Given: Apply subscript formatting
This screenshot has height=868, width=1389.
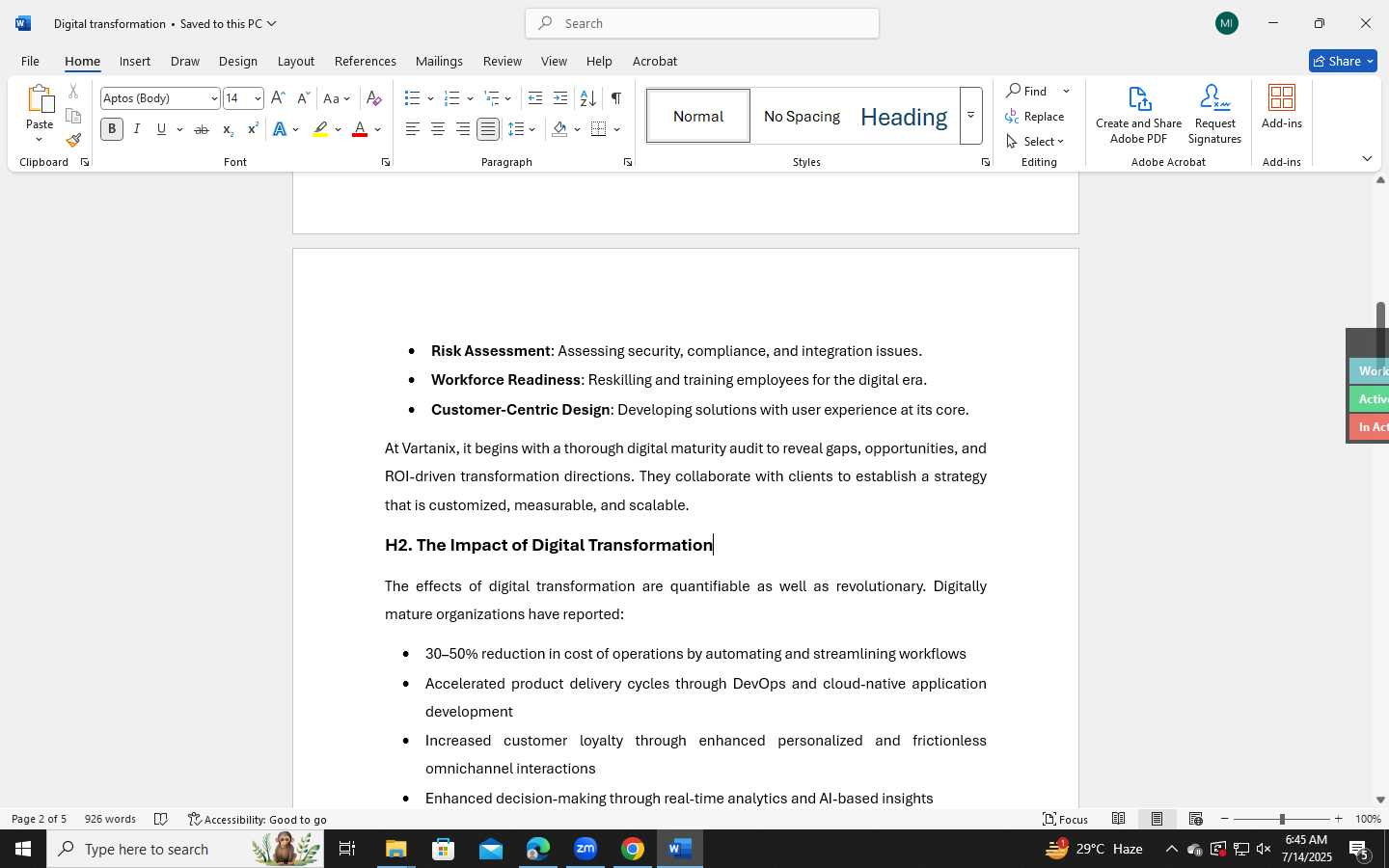Looking at the screenshot, I should (x=228, y=129).
